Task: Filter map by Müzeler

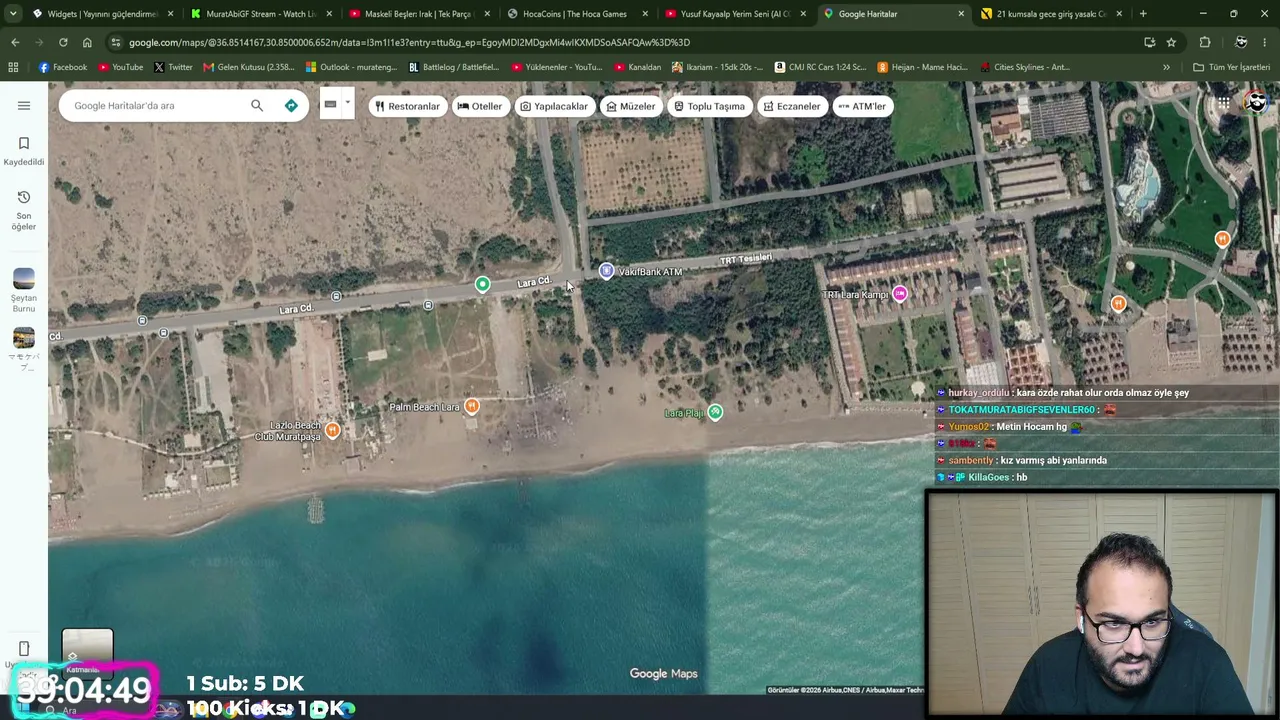Action: coord(631,106)
